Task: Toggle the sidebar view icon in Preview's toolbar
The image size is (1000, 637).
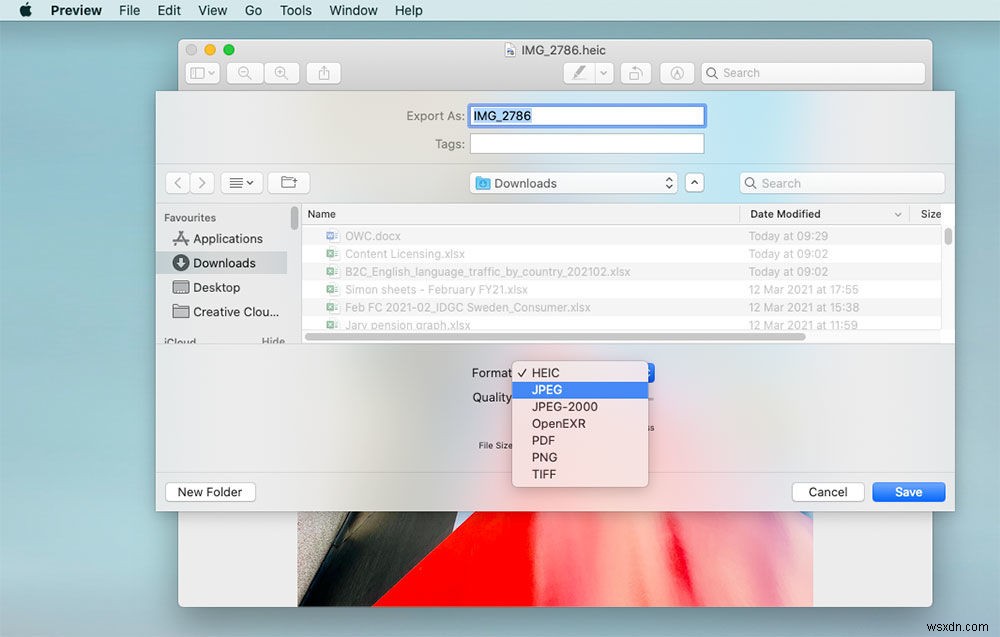Action: point(200,72)
